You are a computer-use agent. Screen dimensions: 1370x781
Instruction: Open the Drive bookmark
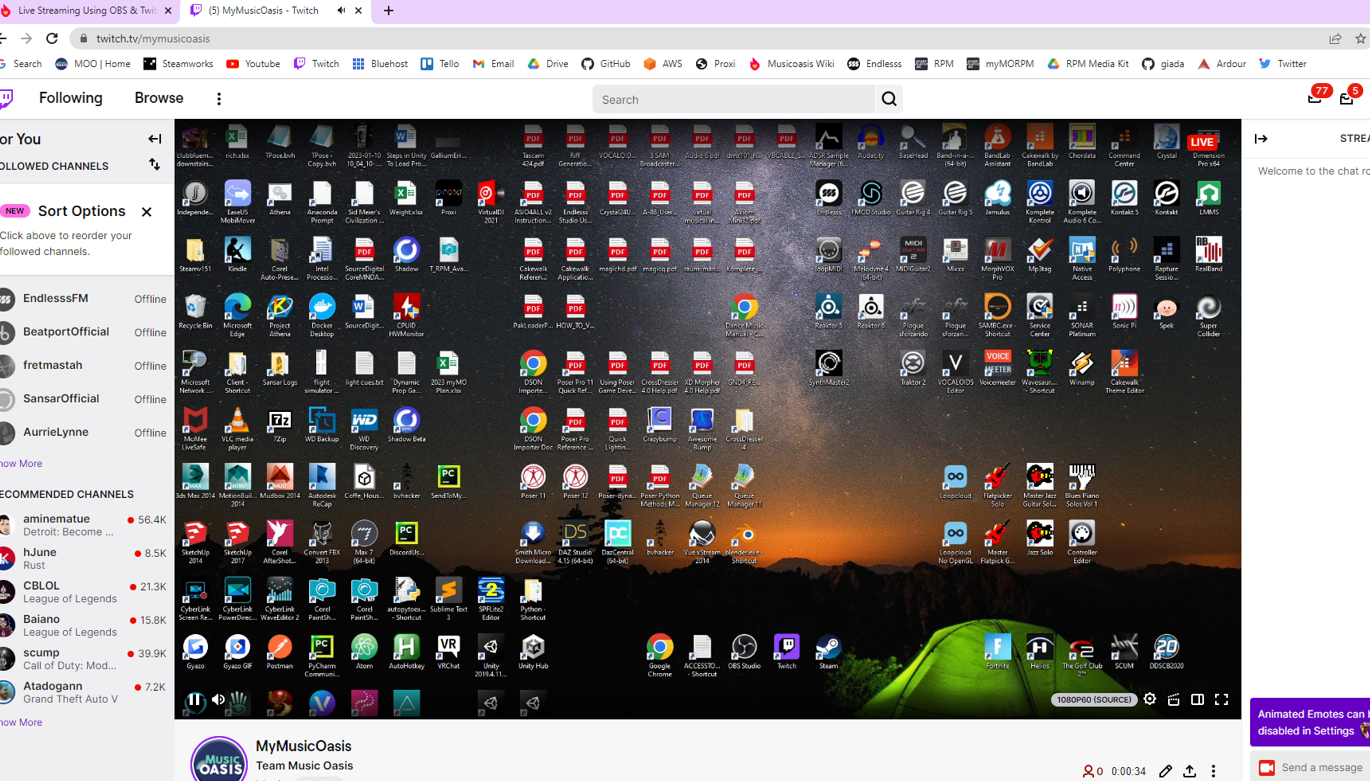click(x=548, y=64)
